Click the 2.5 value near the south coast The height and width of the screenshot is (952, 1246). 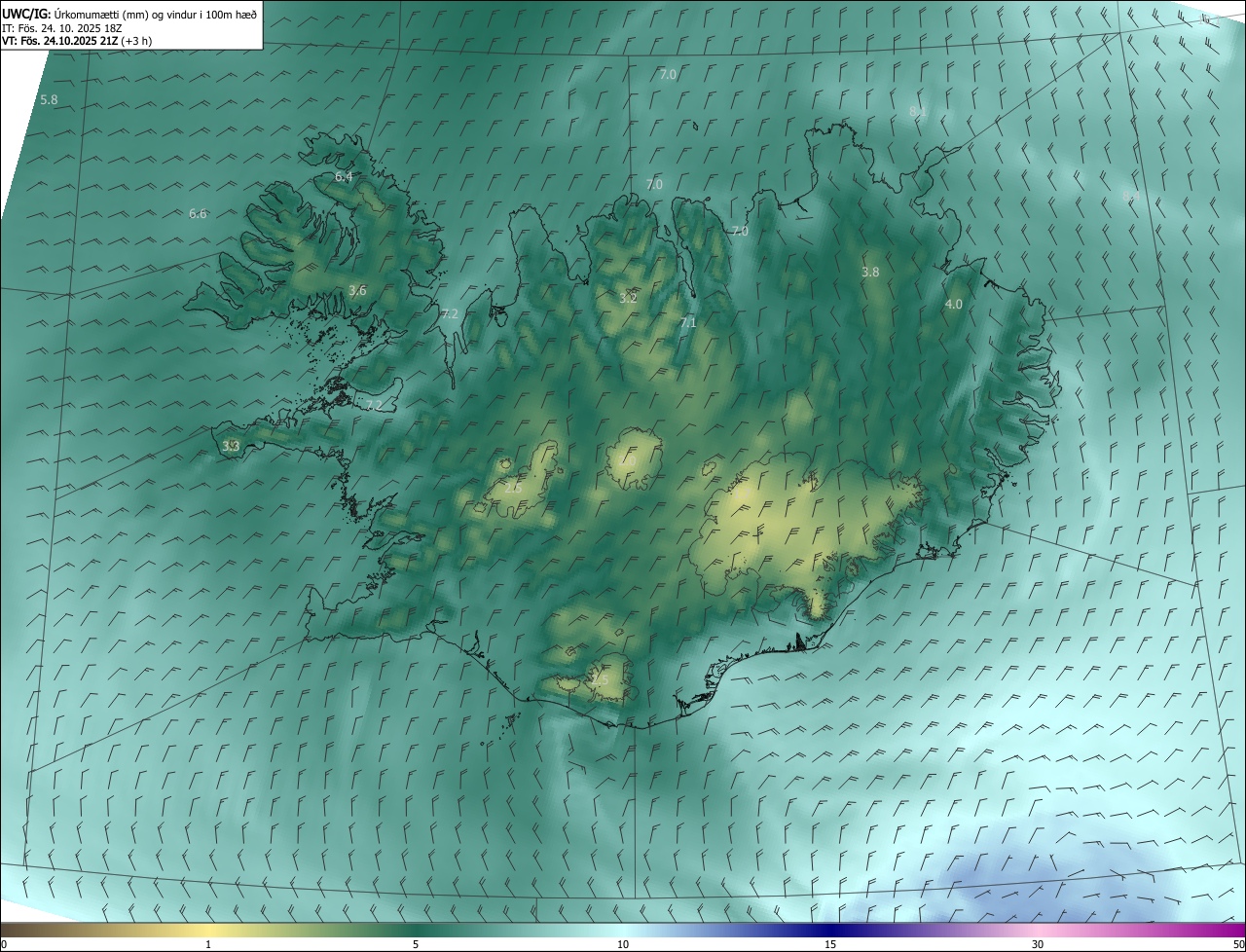(600, 679)
